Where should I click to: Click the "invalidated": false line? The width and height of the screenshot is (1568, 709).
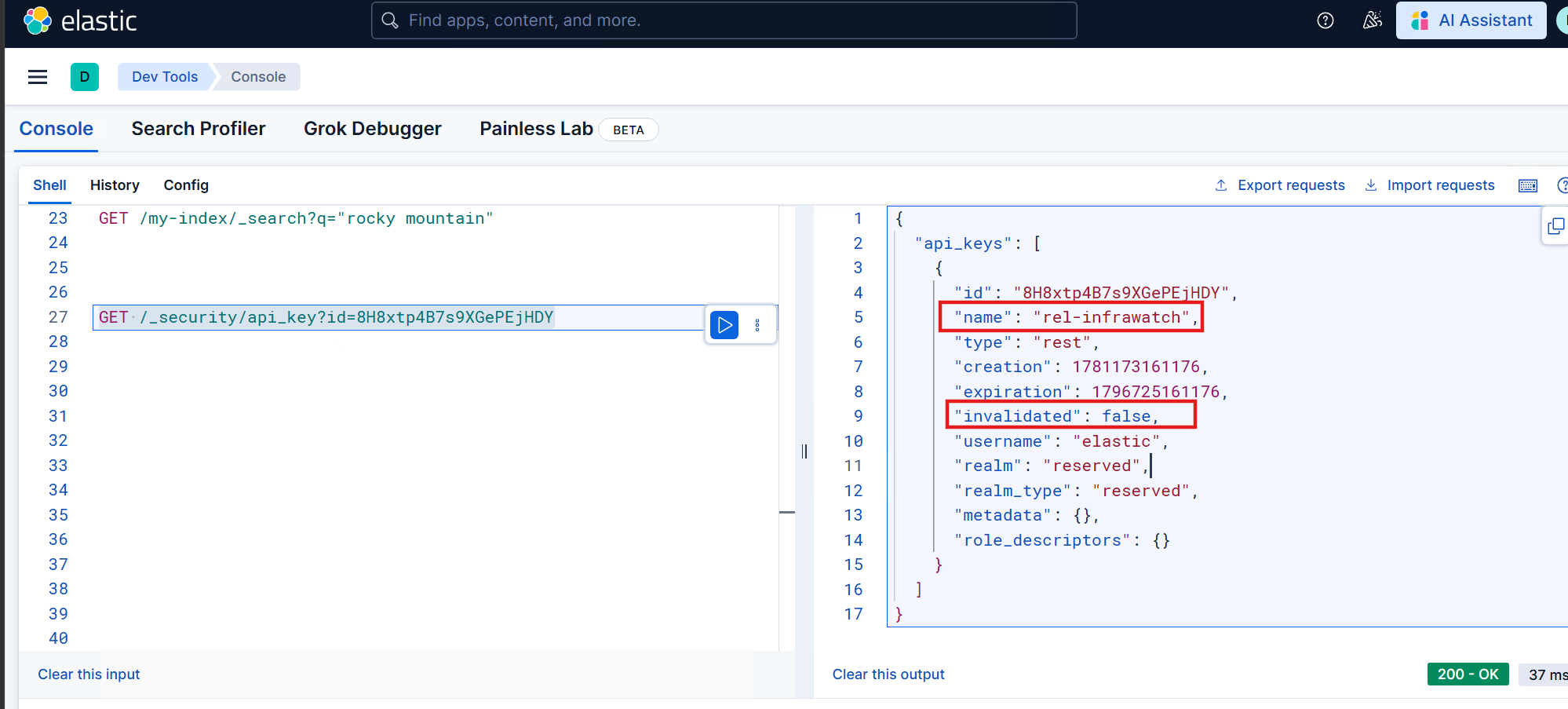click(1056, 416)
